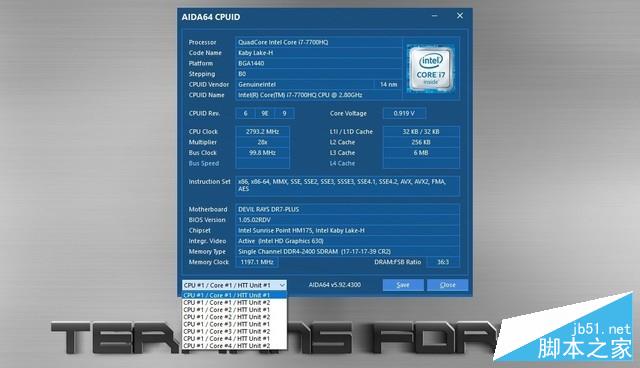Select CPU #1 / Core #2 / HTT Unit #1 option

click(x=235, y=310)
